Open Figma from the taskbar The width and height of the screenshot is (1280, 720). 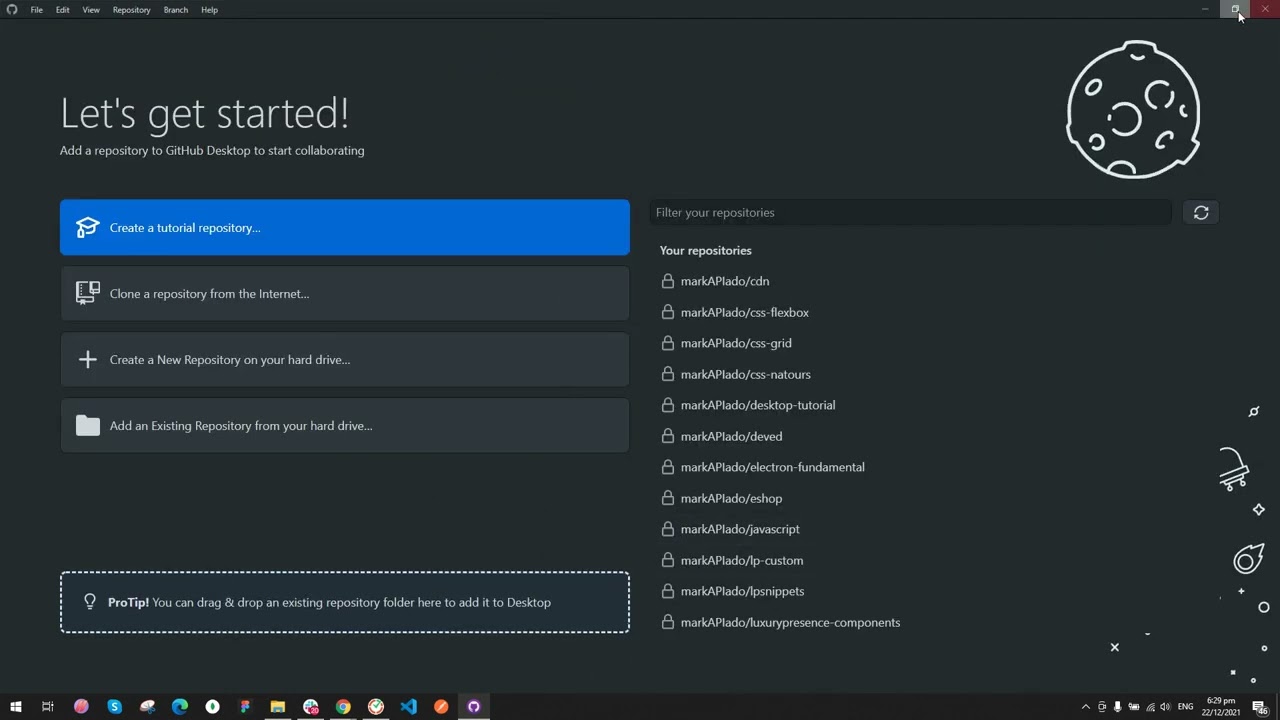(x=245, y=707)
